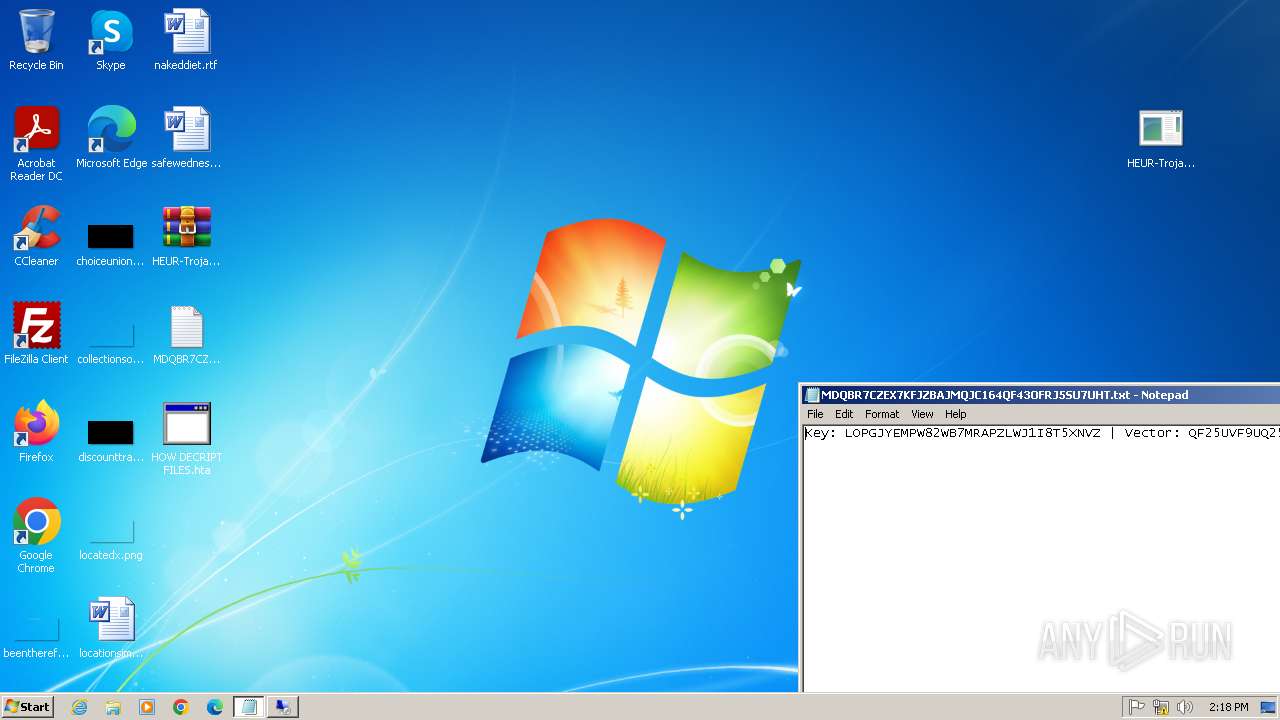The width and height of the screenshot is (1280, 720).
Task: Open Notepad Edit menu
Action: 844,414
